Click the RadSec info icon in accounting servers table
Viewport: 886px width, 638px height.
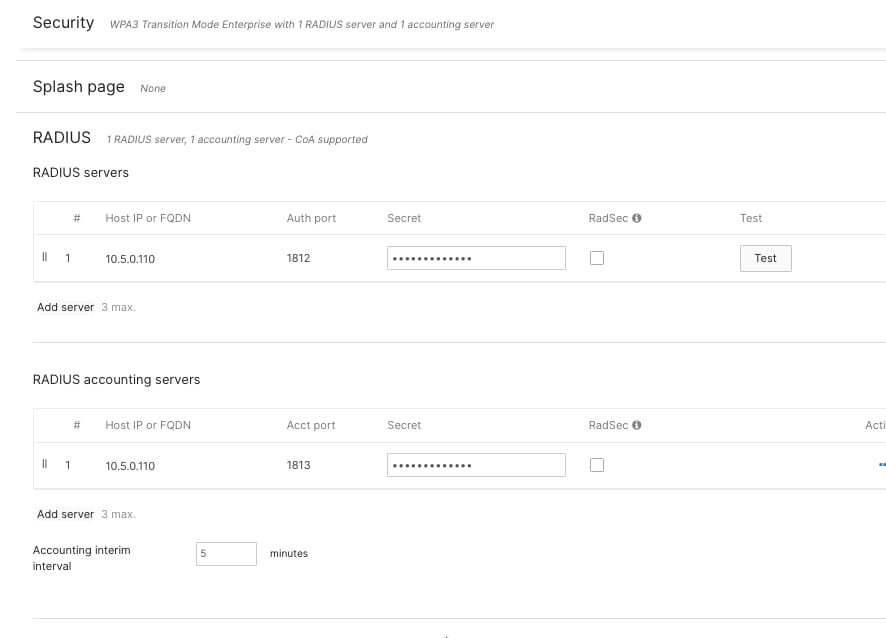click(637, 425)
